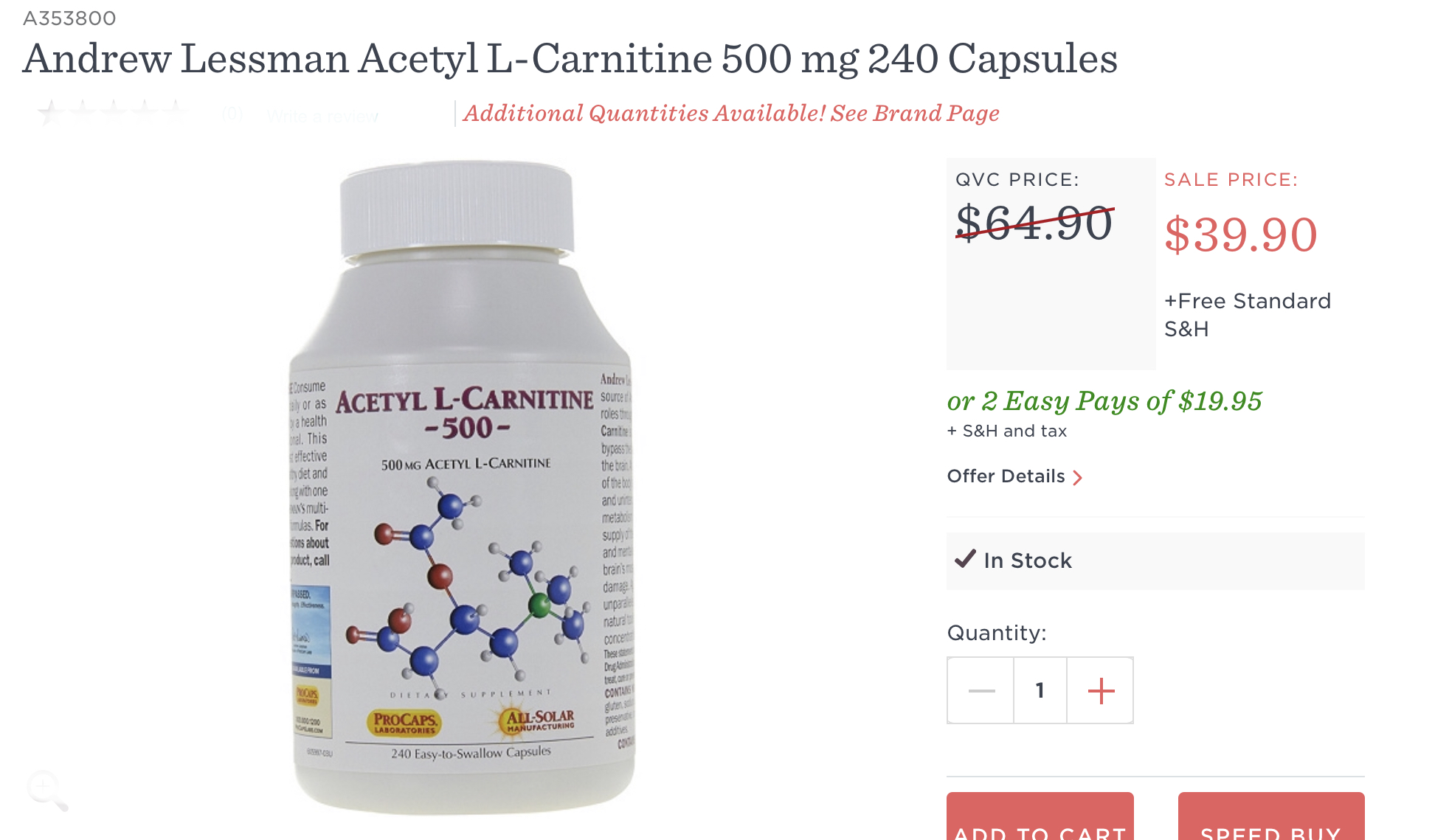Image resolution: width=1449 pixels, height=840 pixels.
Task: Focus the quantity input field showing 1
Action: (1040, 691)
